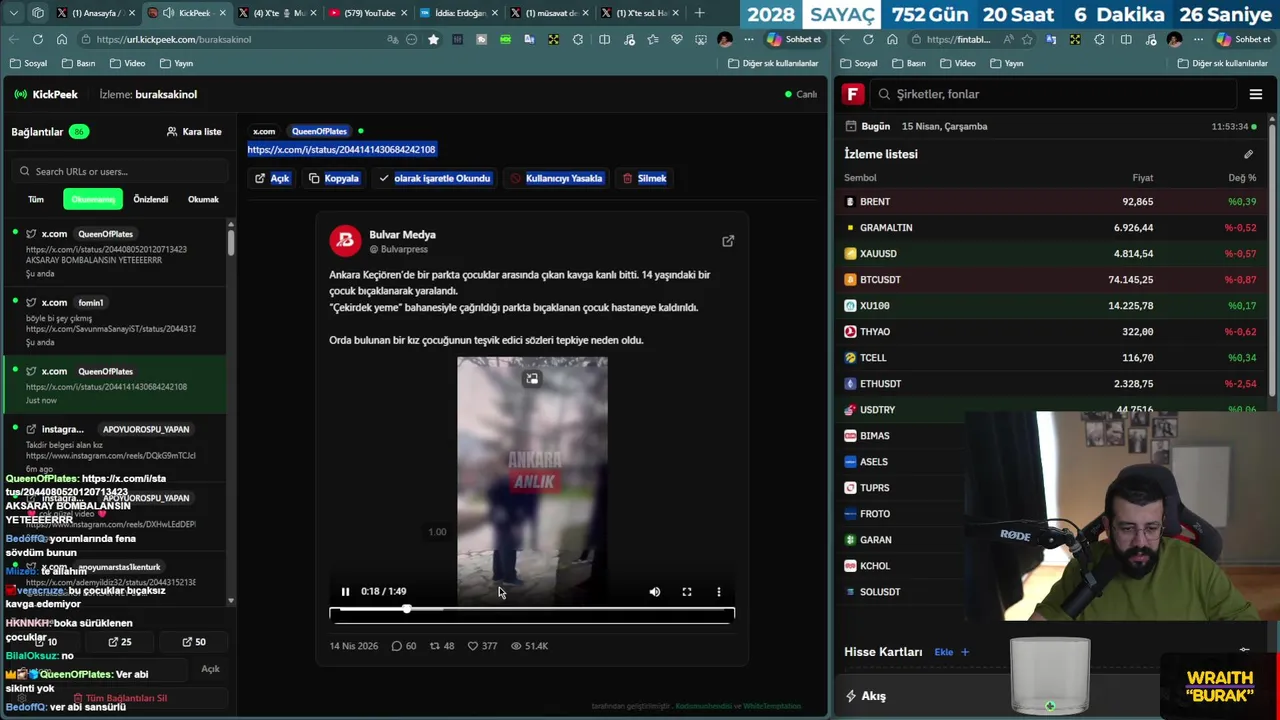The width and height of the screenshot is (1280, 720).
Task: Go back in the right browser window
Action: pos(844,39)
